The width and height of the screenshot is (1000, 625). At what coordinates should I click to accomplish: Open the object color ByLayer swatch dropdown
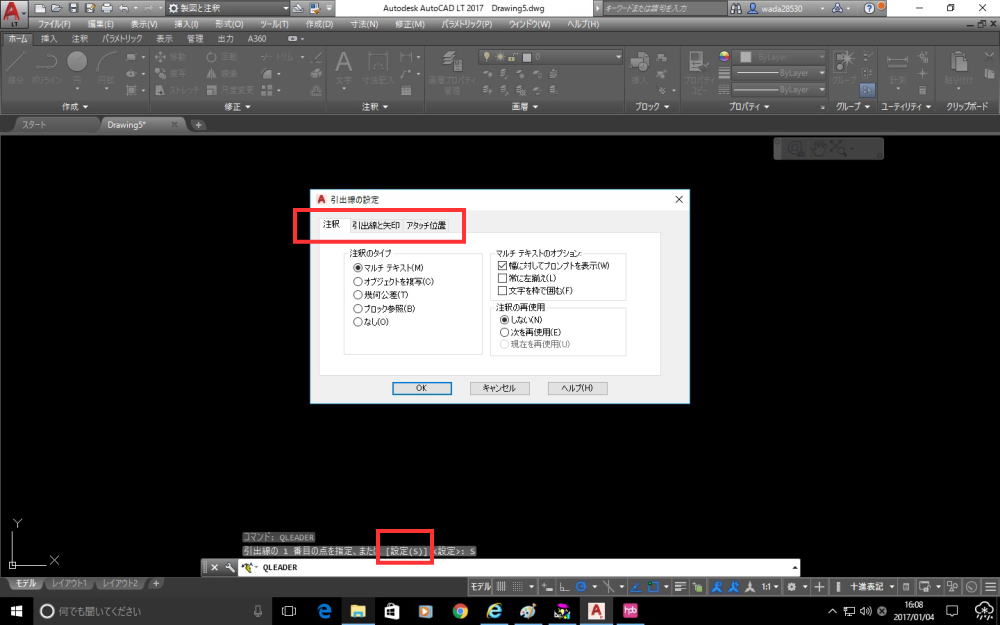pos(781,57)
